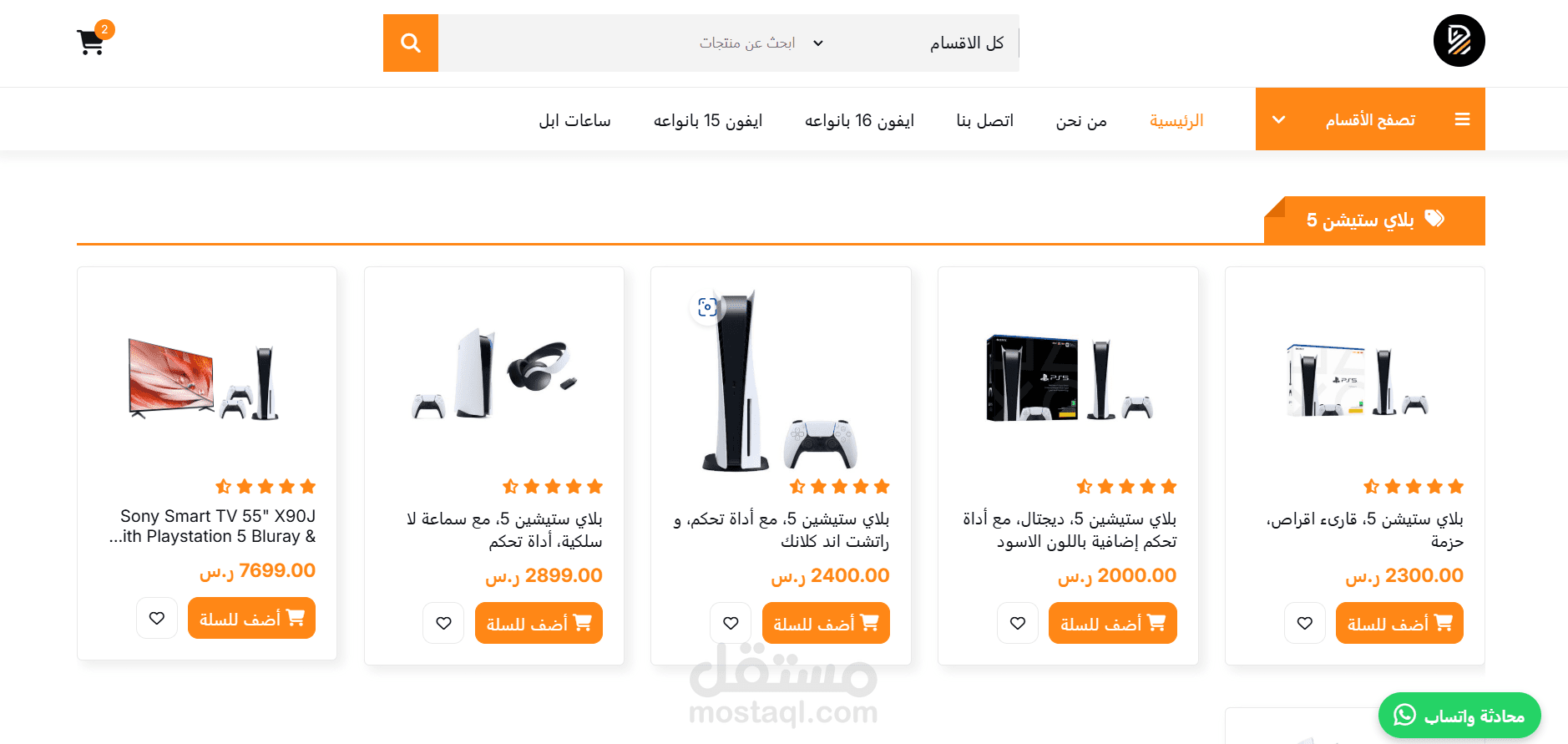The width and height of the screenshot is (1568, 744).
Task: Open the orange تصفح الأقسام browse menu
Action: (1370, 119)
